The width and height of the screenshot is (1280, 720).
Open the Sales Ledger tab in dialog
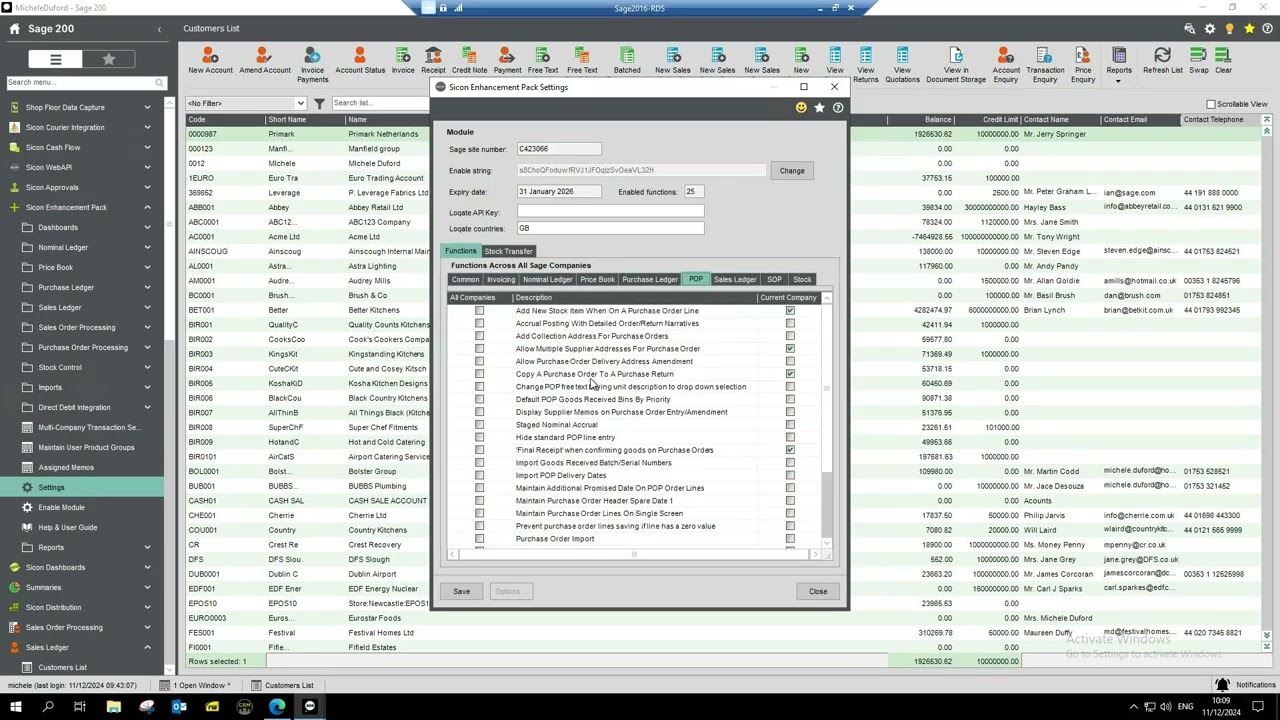click(x=735, y=280)
